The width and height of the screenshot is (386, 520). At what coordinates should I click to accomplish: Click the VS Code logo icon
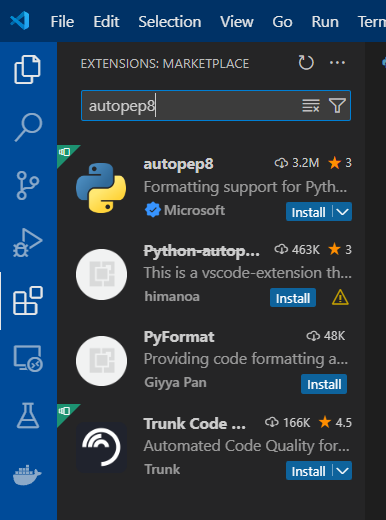pos(20,21)
